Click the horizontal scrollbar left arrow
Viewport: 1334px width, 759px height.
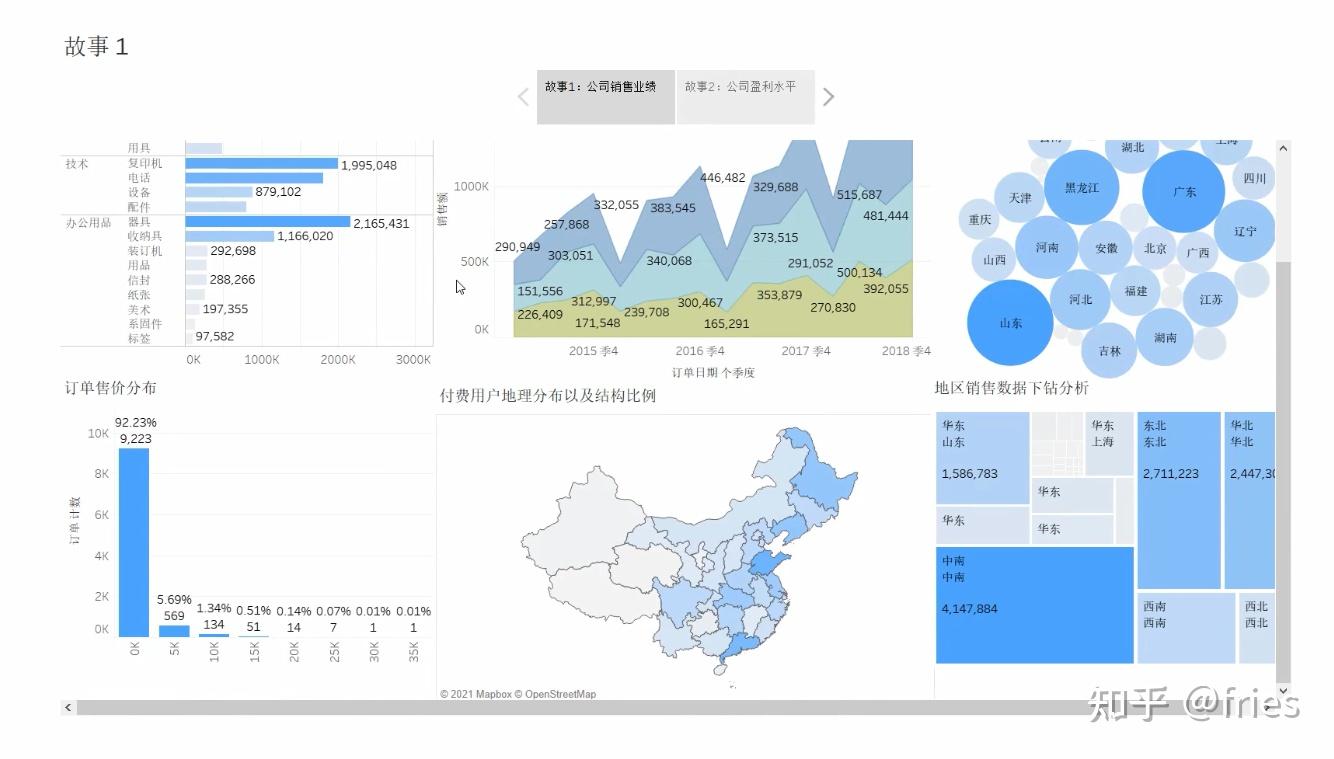click(x=68, y=707)
